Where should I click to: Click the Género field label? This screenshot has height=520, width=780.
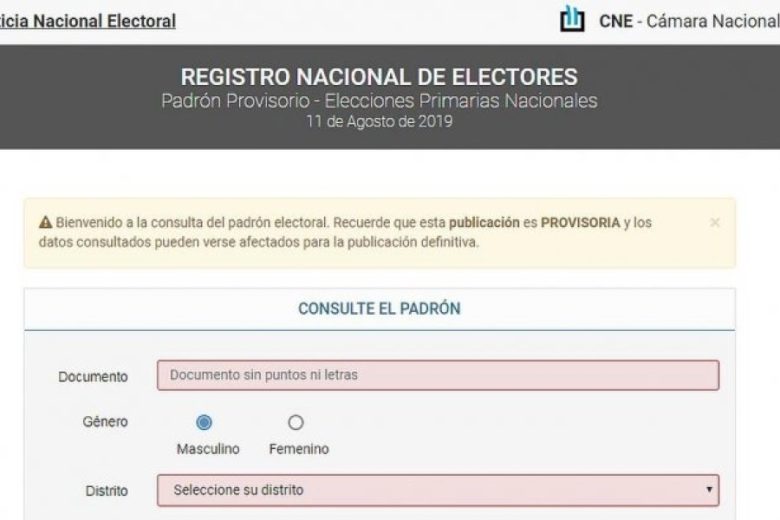coord(105,421)
